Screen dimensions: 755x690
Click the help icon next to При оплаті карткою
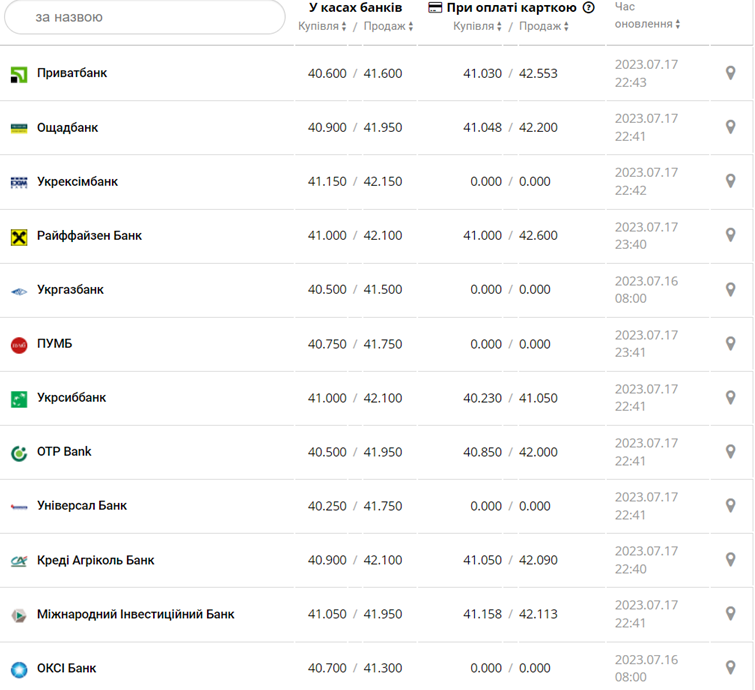[x=588, y=7]
